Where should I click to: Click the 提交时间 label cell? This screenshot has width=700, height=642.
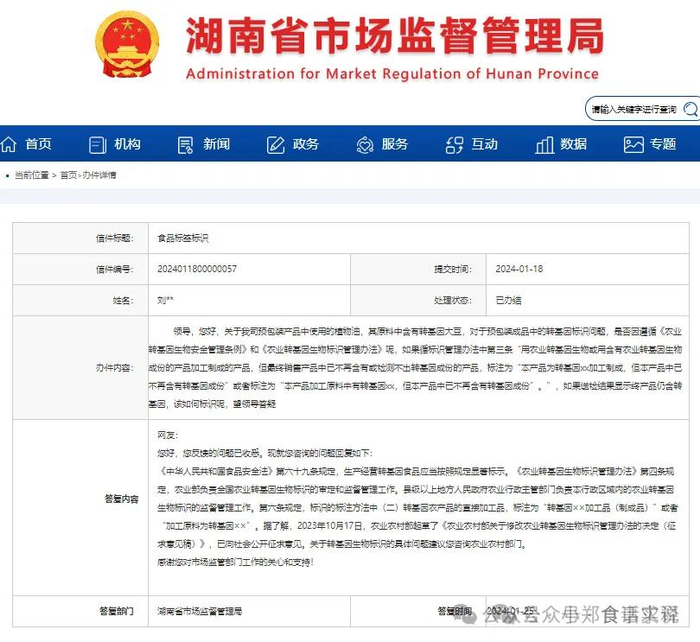(418, 269)
